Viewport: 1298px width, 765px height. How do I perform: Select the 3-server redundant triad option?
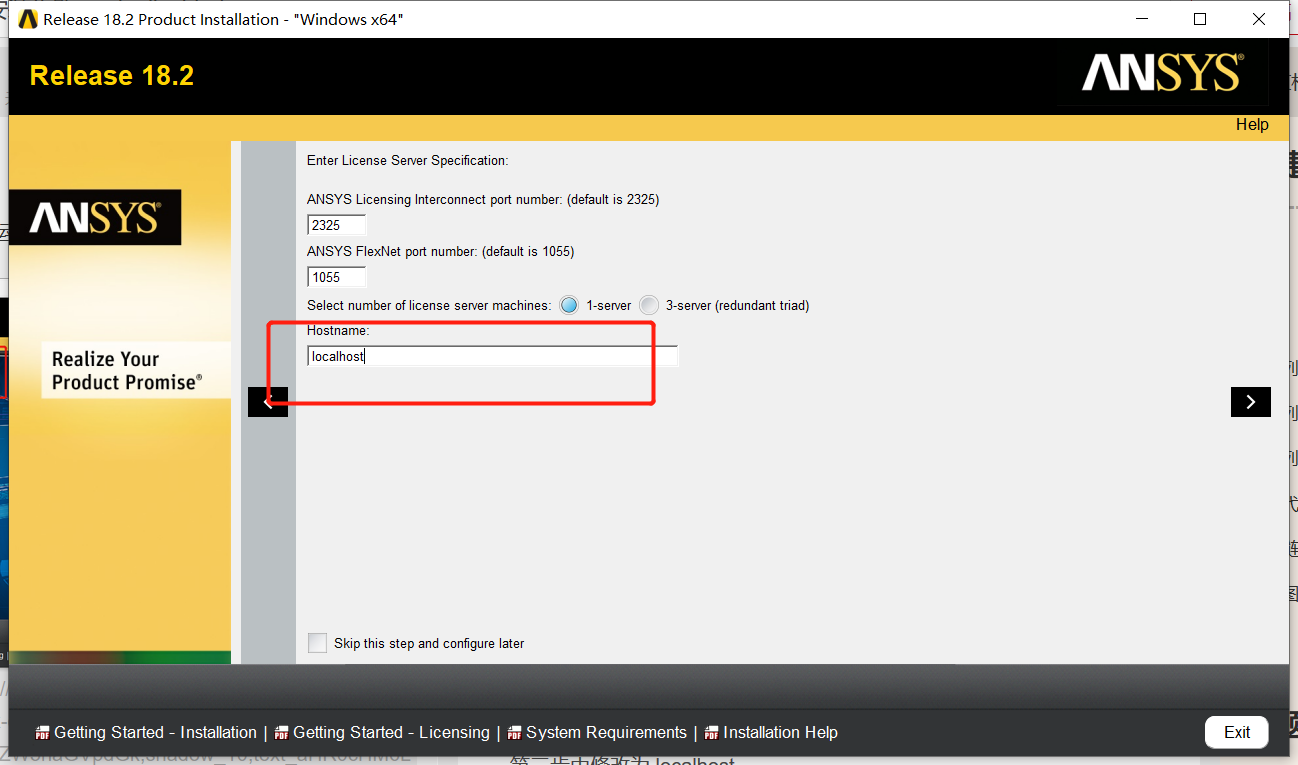649,305
